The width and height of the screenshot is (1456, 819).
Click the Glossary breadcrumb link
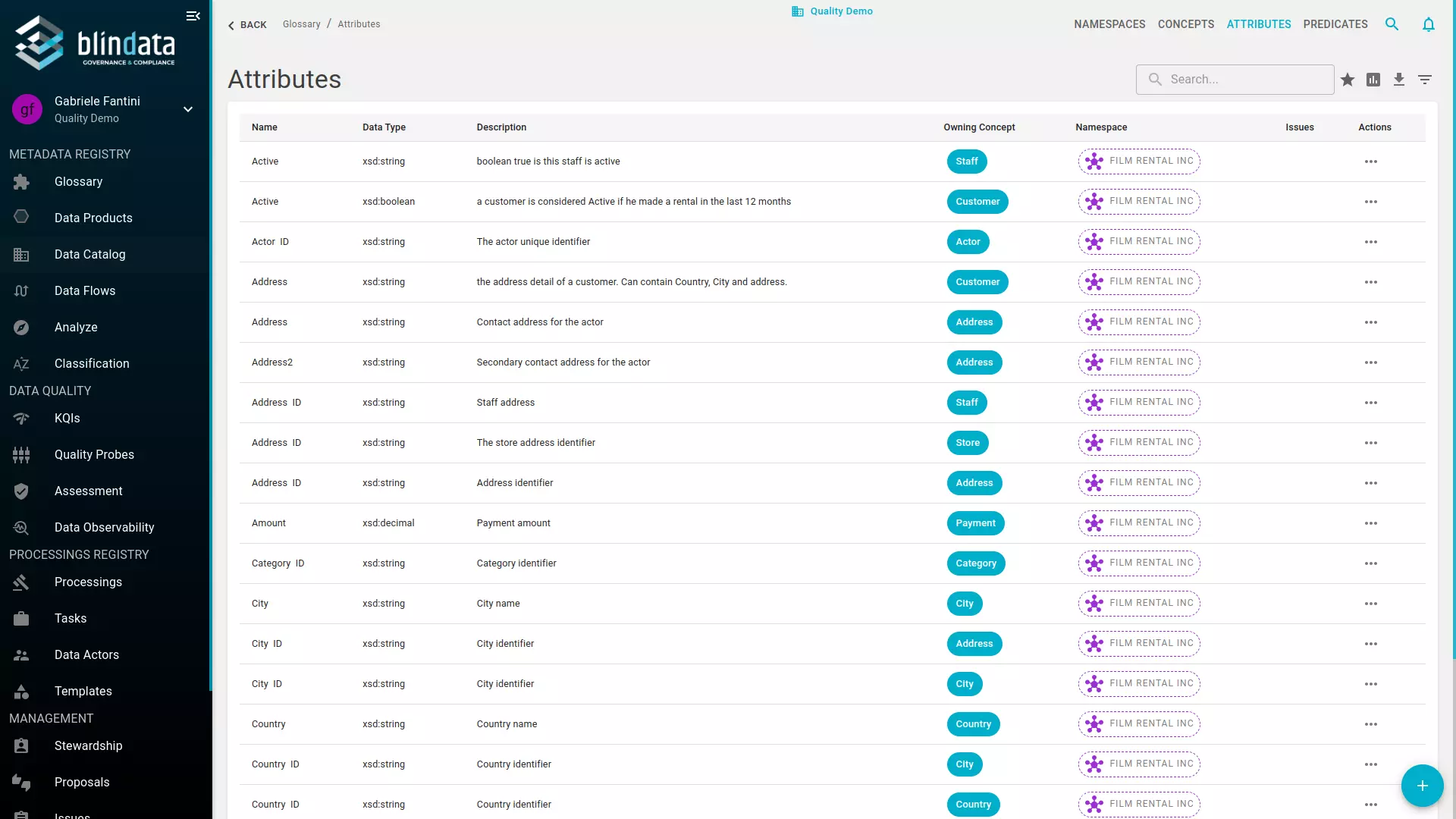tap(301, 24)
